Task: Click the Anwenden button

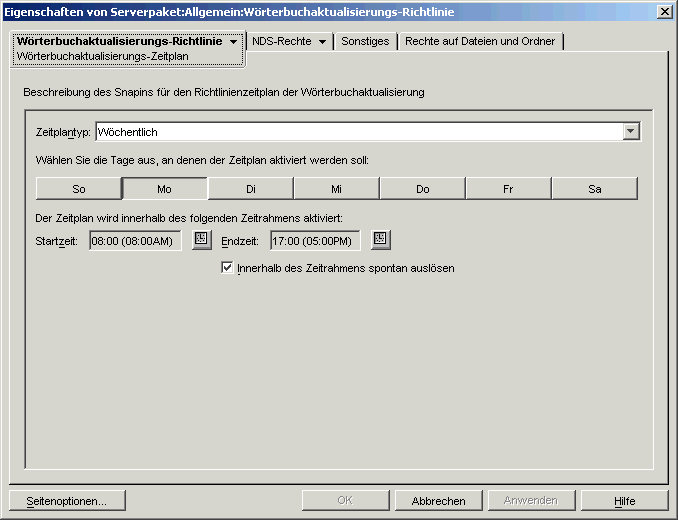Action: (531, 501)
